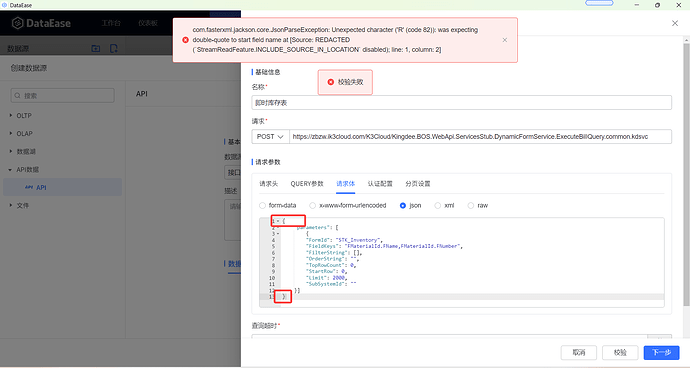Choose the x-www-form-urlencoded radio
Screen dimensions: 690x368
pyautogui.click(x=312, y=206)
